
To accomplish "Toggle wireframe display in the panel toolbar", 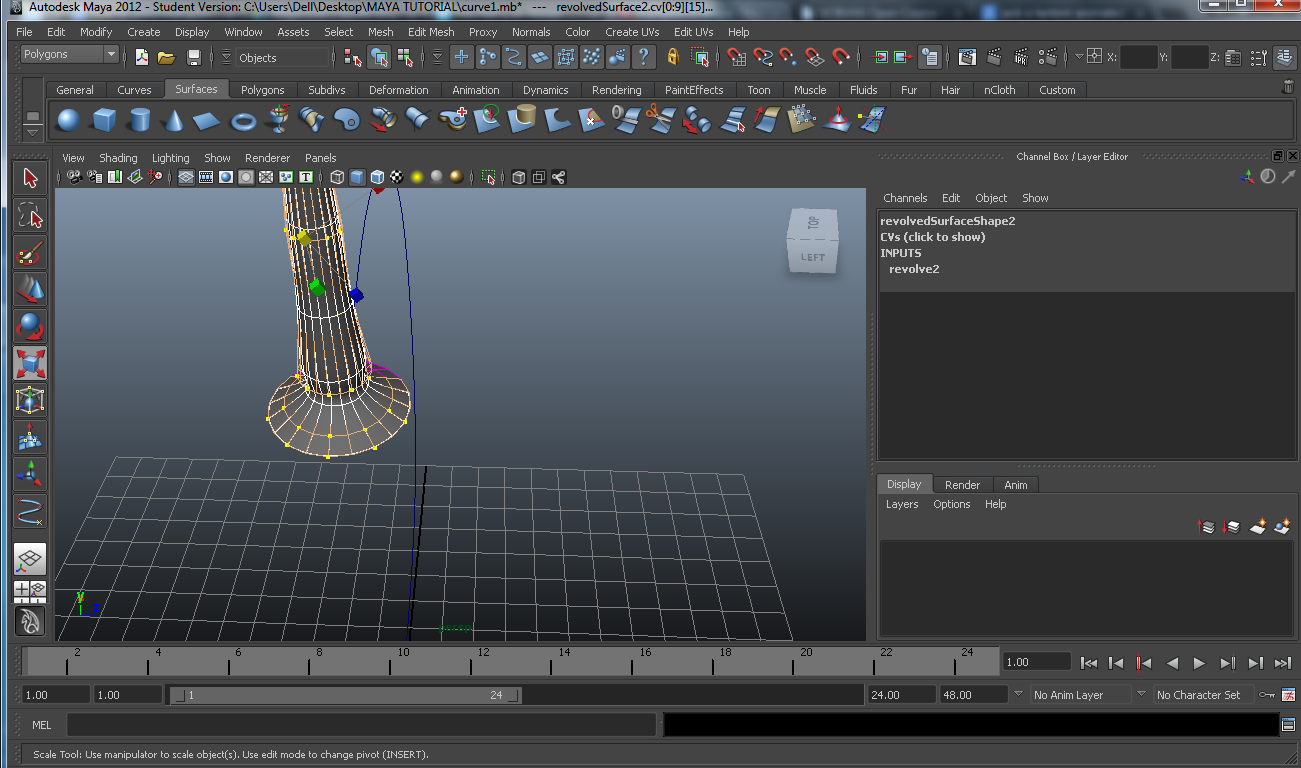I will (337, 177).
